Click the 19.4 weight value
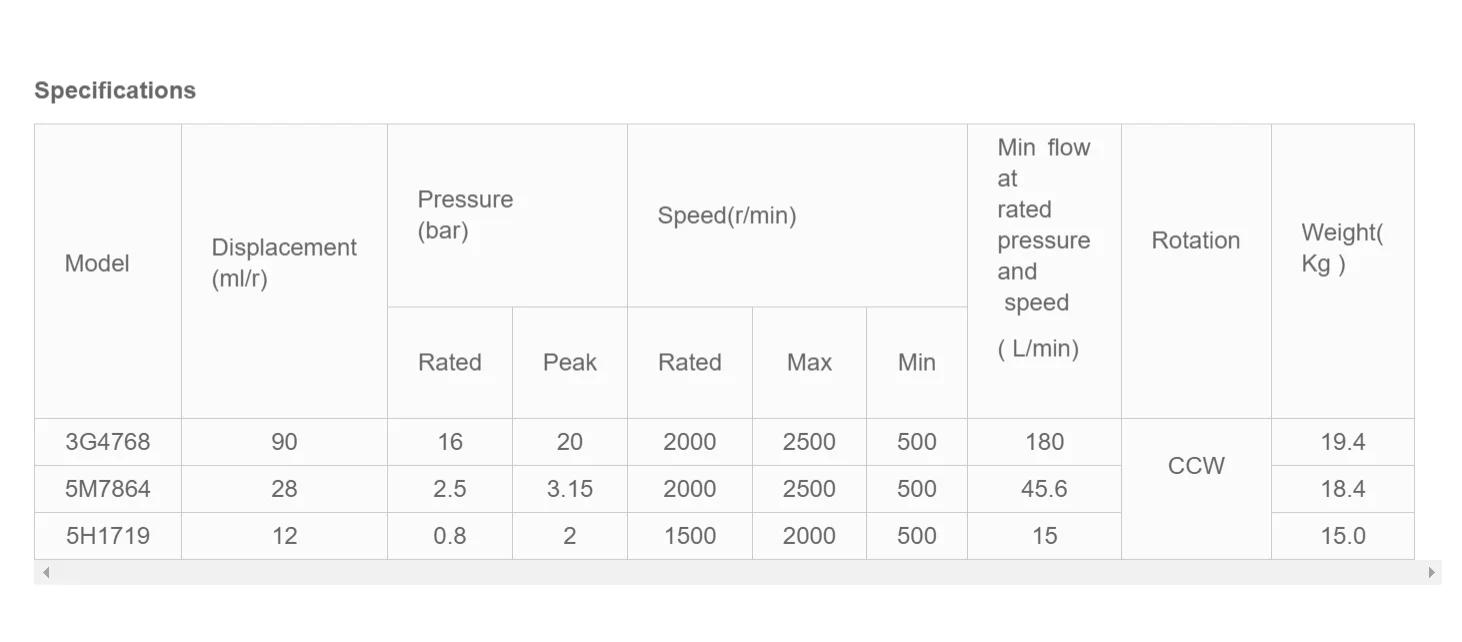 (x=1342, y=442)
